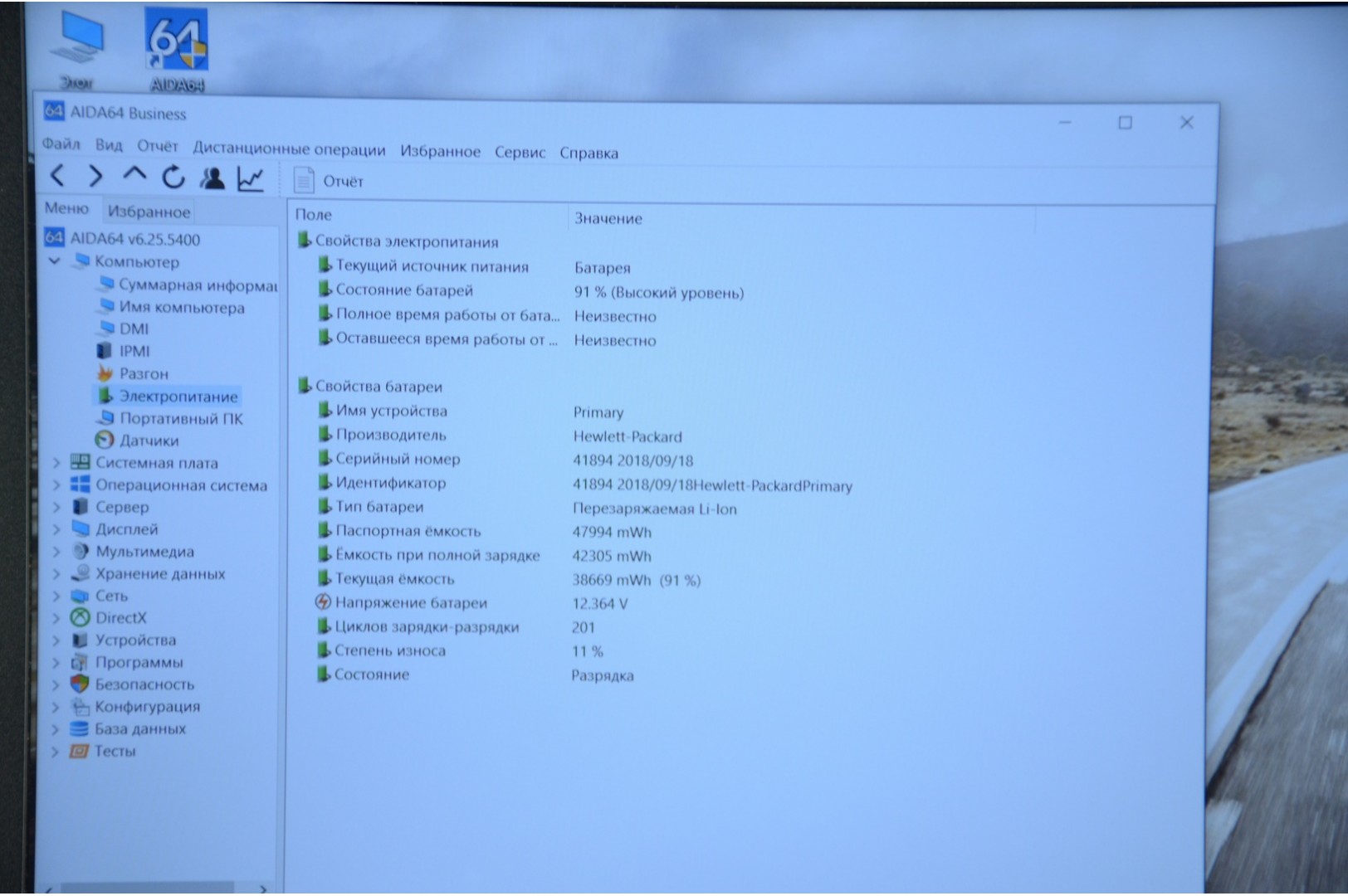Click the Forward navigation arrow in toolbar
Screen dimensions: 1348x896
click(95, 177)
